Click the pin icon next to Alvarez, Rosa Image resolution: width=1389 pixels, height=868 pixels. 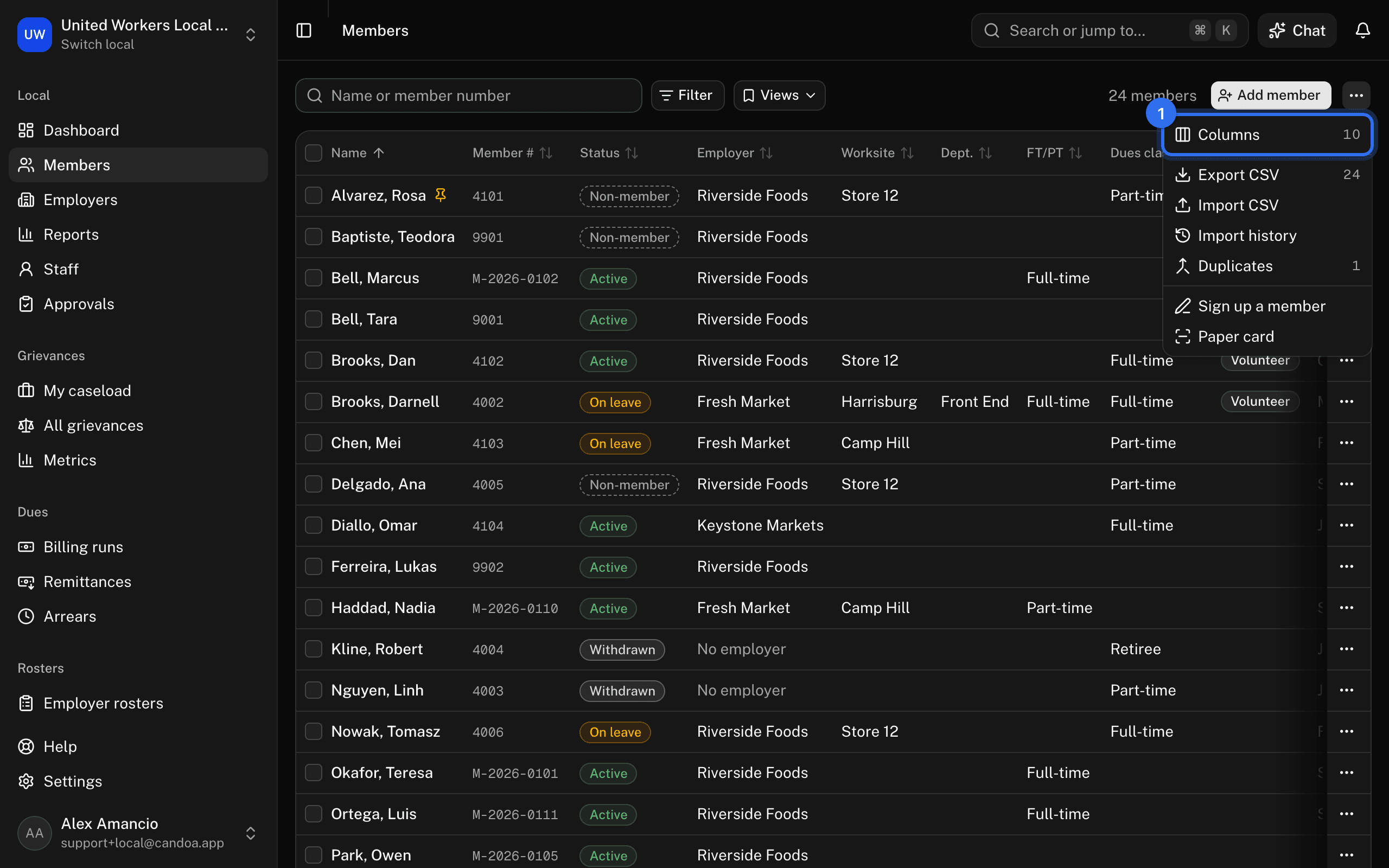coord(440,195)
